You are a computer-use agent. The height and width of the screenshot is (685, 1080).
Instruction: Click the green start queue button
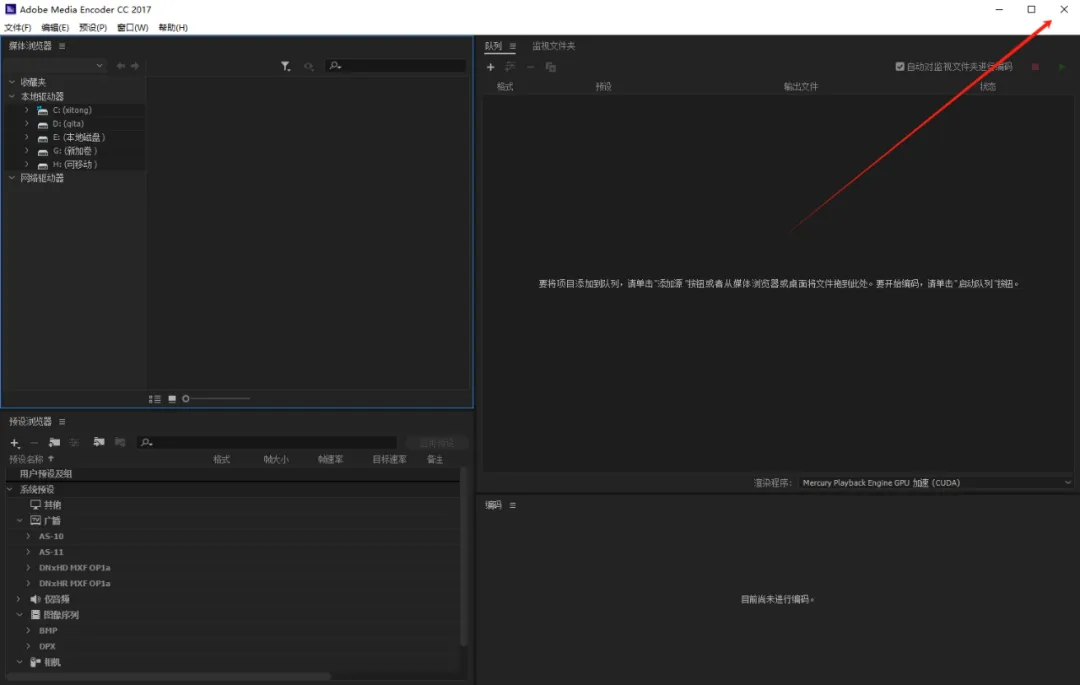click(x=1062, y=67)
